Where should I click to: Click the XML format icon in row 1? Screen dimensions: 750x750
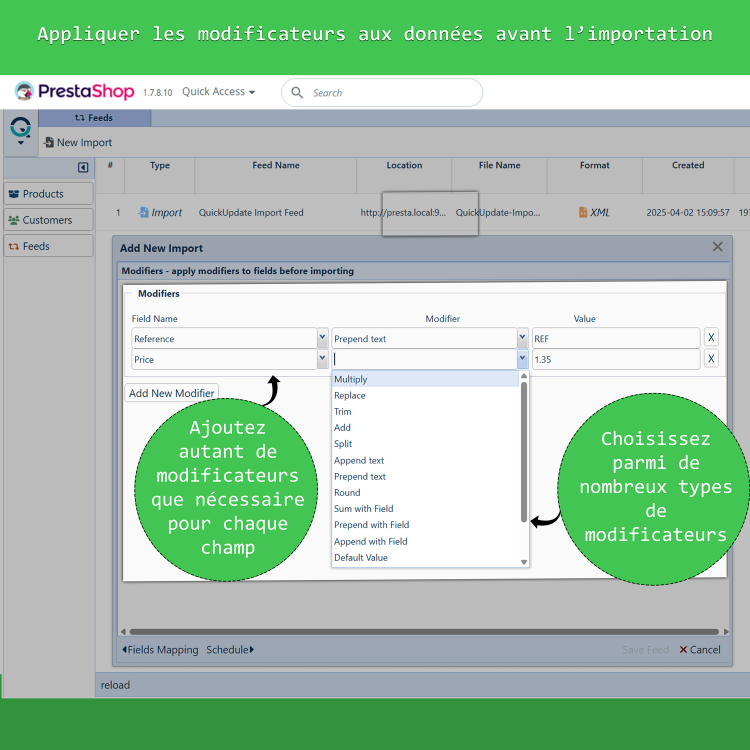pyautogui.click(x=583, y=212)
